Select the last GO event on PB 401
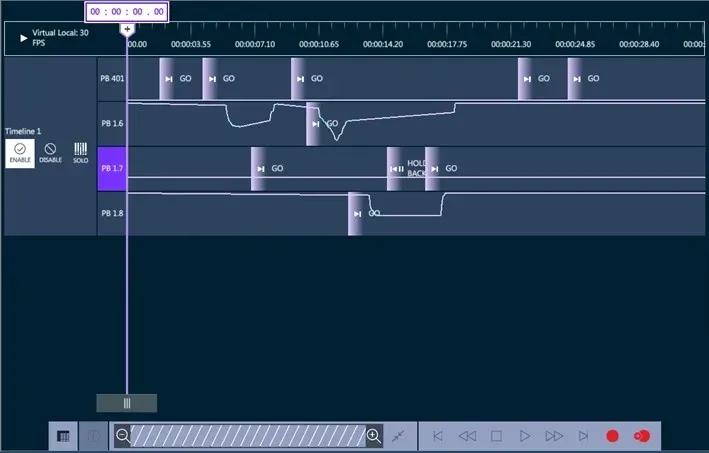 click(x=585, y=79)
